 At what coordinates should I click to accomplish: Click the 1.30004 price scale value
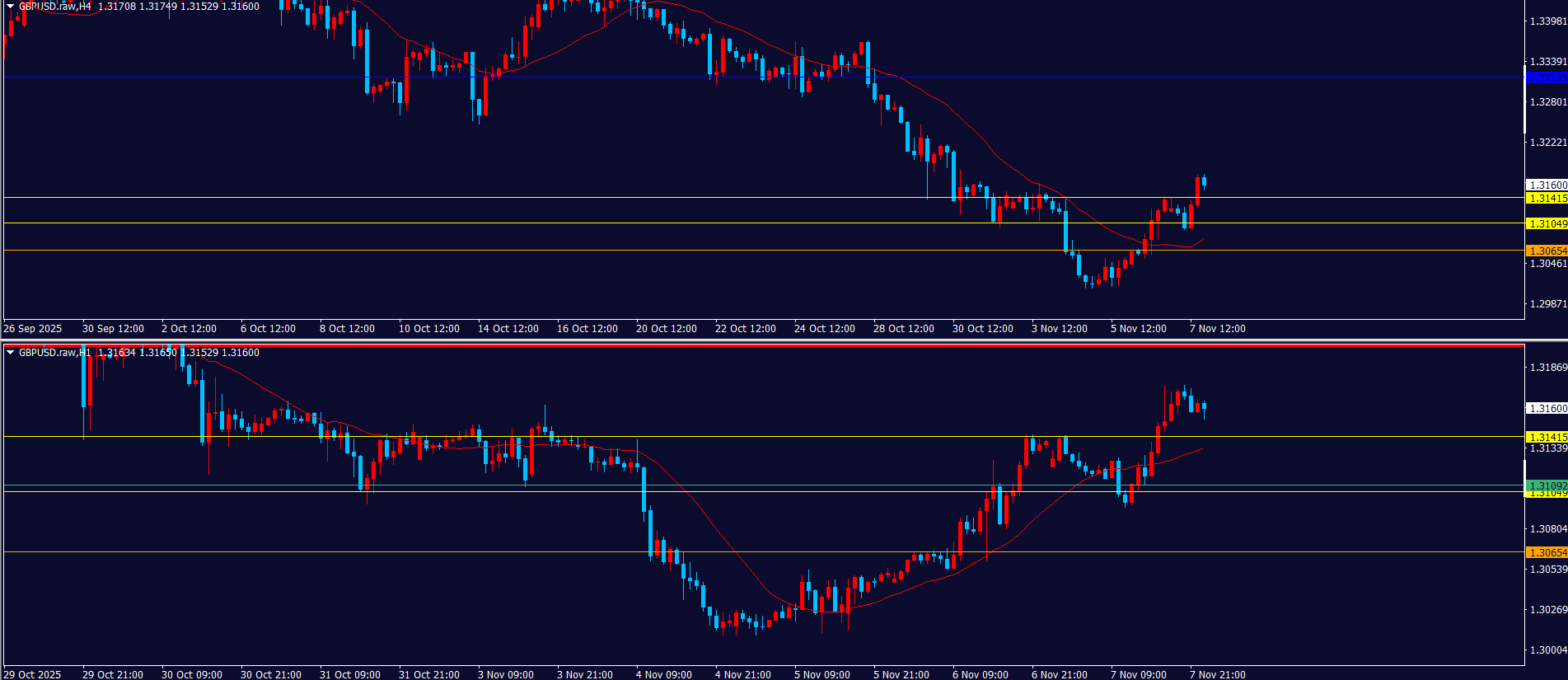pyautogui.click(x=1547, y=650)
